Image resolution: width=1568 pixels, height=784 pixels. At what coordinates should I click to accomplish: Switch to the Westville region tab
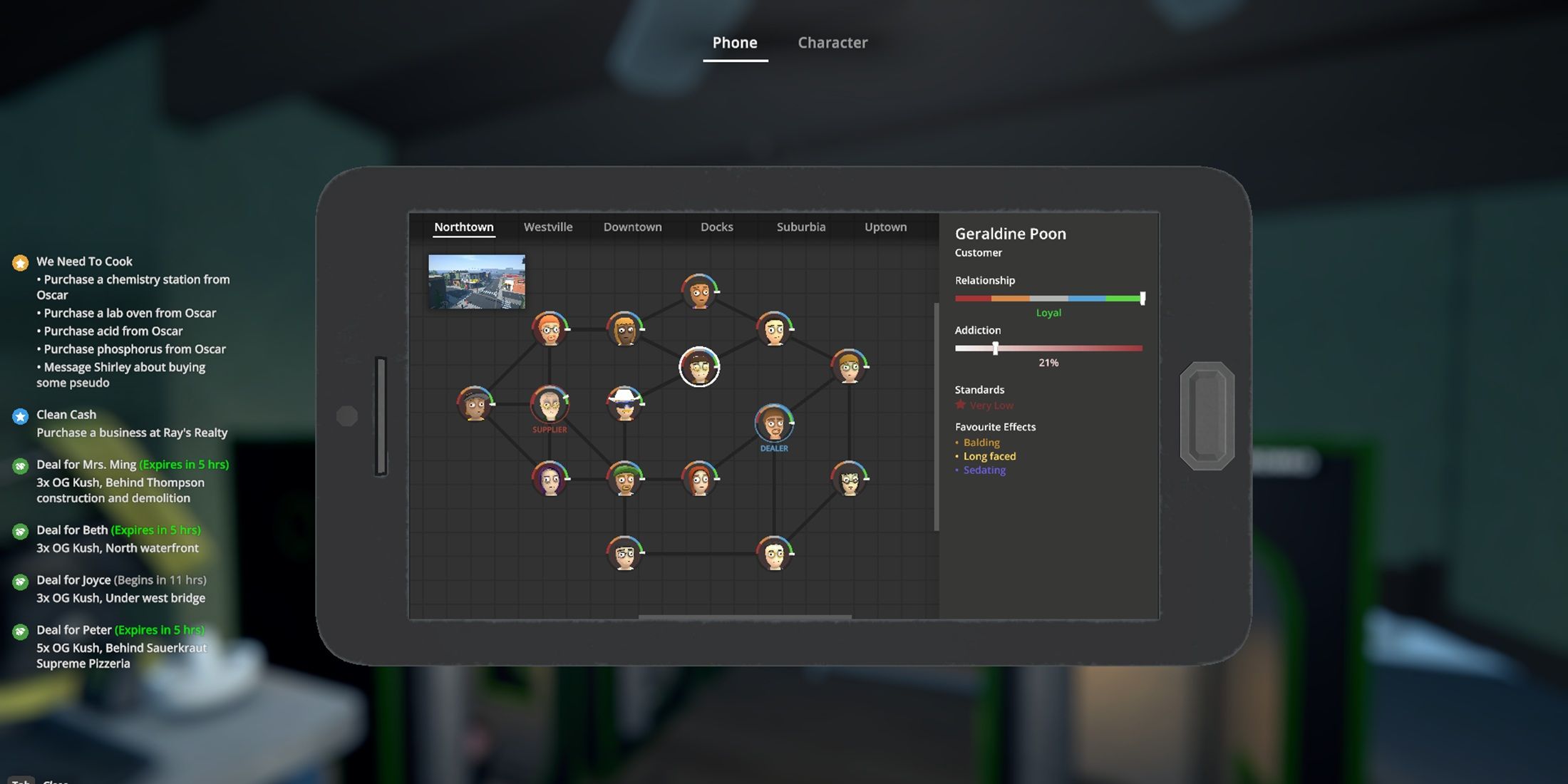[x=548, y=227]
